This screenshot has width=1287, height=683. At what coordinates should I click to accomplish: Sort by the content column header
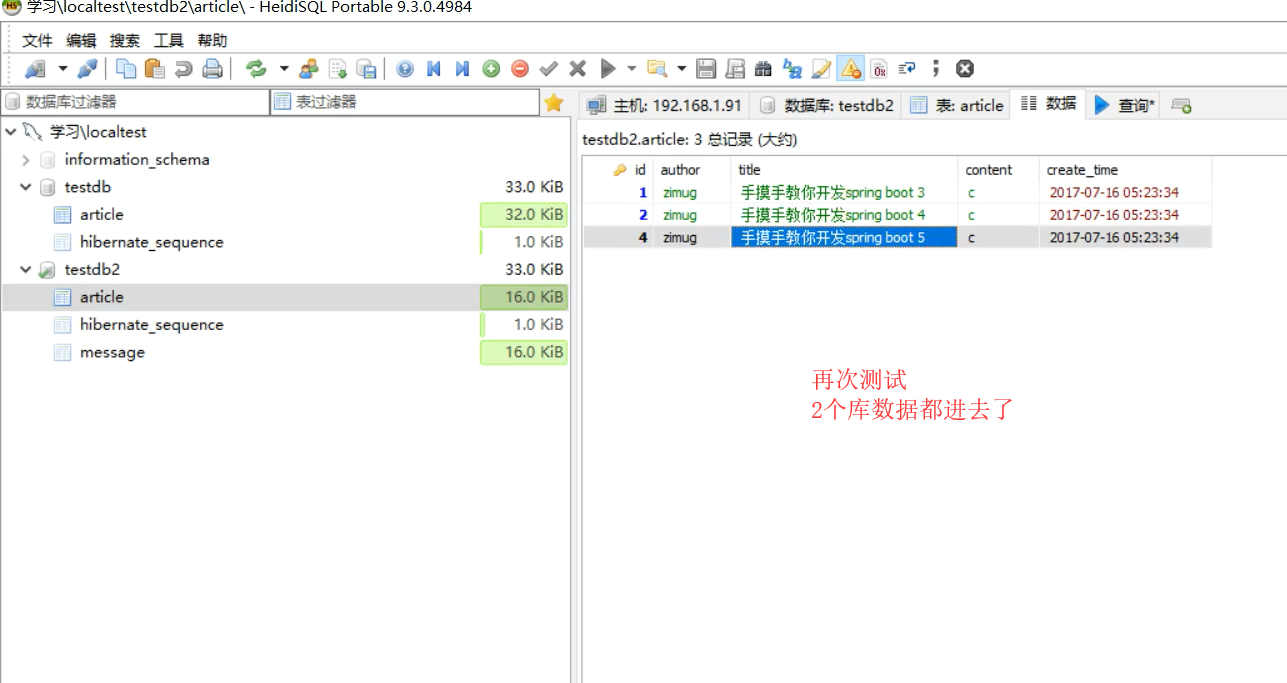(x=999, y=170)
